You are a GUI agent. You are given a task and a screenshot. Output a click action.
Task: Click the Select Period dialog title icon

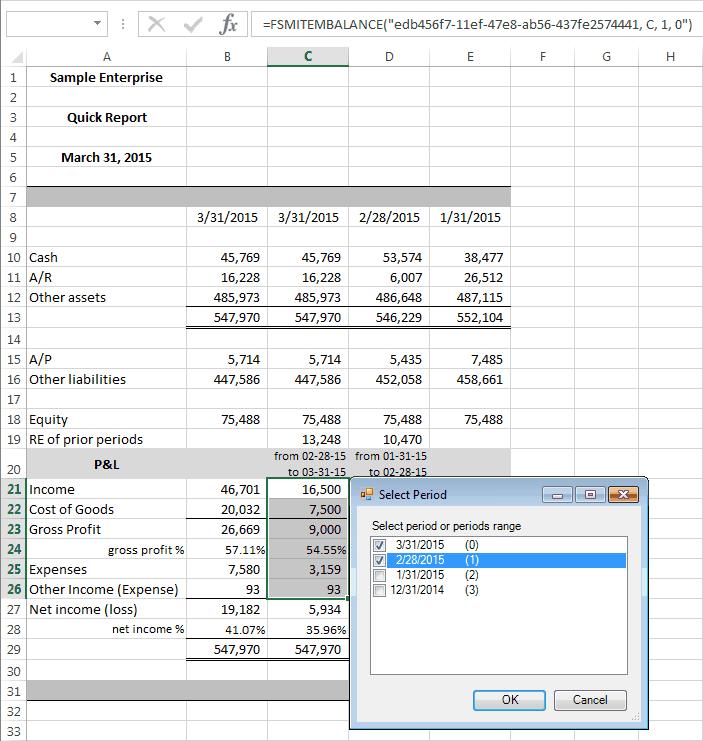coord(366,494)
